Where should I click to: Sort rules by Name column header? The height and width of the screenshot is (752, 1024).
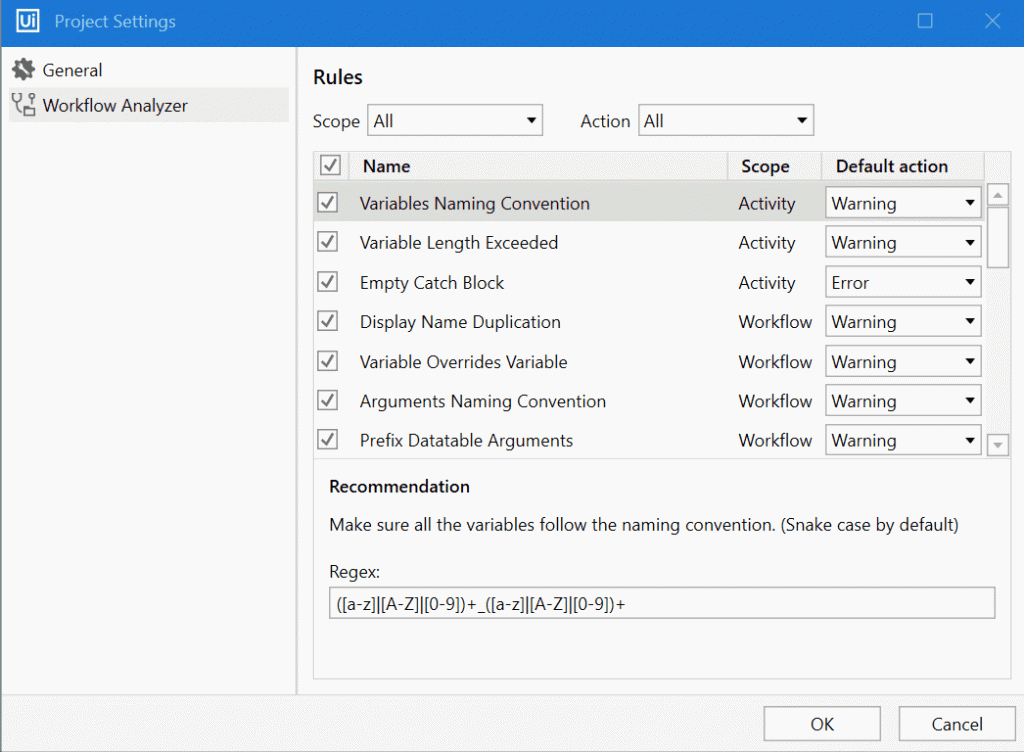pos(539,166)
